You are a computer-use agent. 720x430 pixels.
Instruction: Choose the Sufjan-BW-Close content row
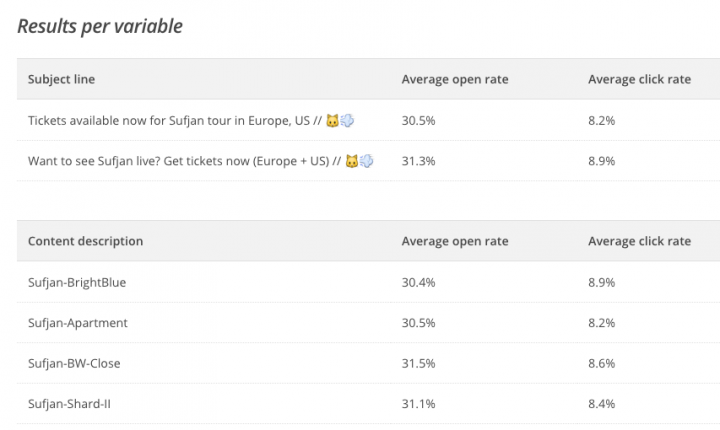[x=74, y=363]
